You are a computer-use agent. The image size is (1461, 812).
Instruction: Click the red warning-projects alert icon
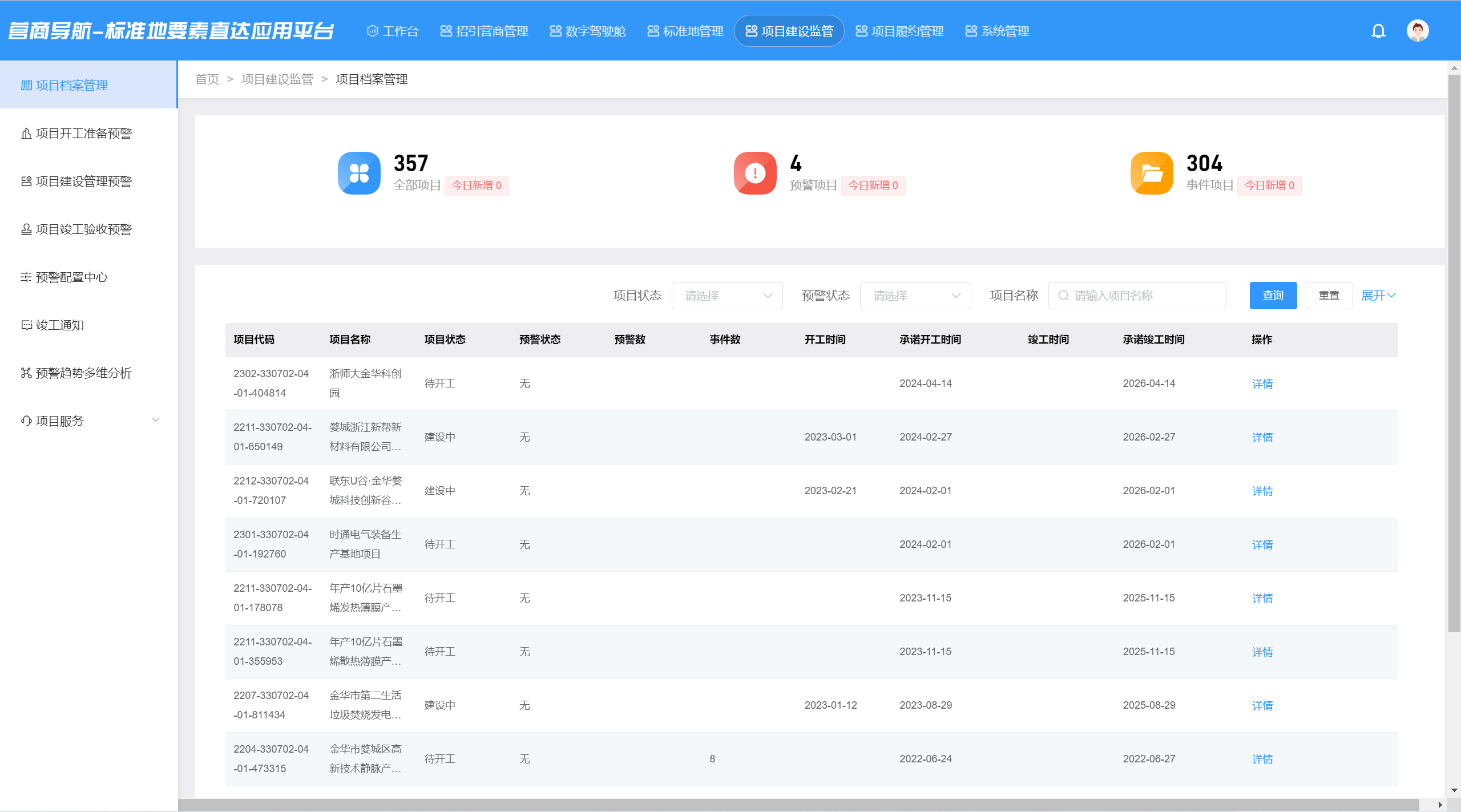(x=755, y=173)
